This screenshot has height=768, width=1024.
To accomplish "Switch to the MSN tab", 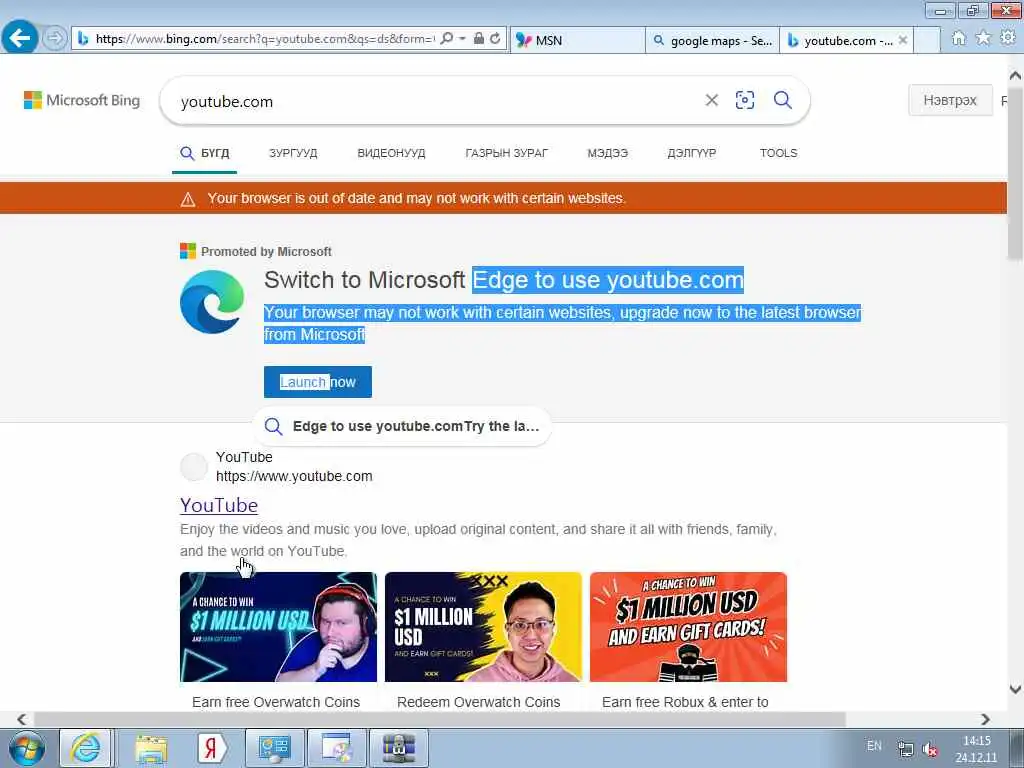I will click(577, 40).
